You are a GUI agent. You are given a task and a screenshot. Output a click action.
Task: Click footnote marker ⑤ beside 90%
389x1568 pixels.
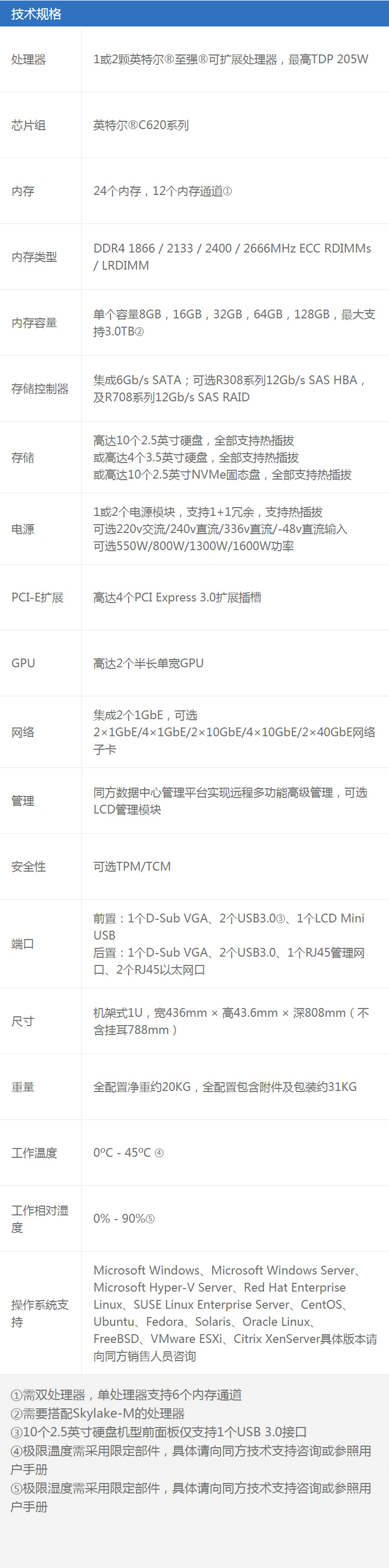pos(150,1219)
